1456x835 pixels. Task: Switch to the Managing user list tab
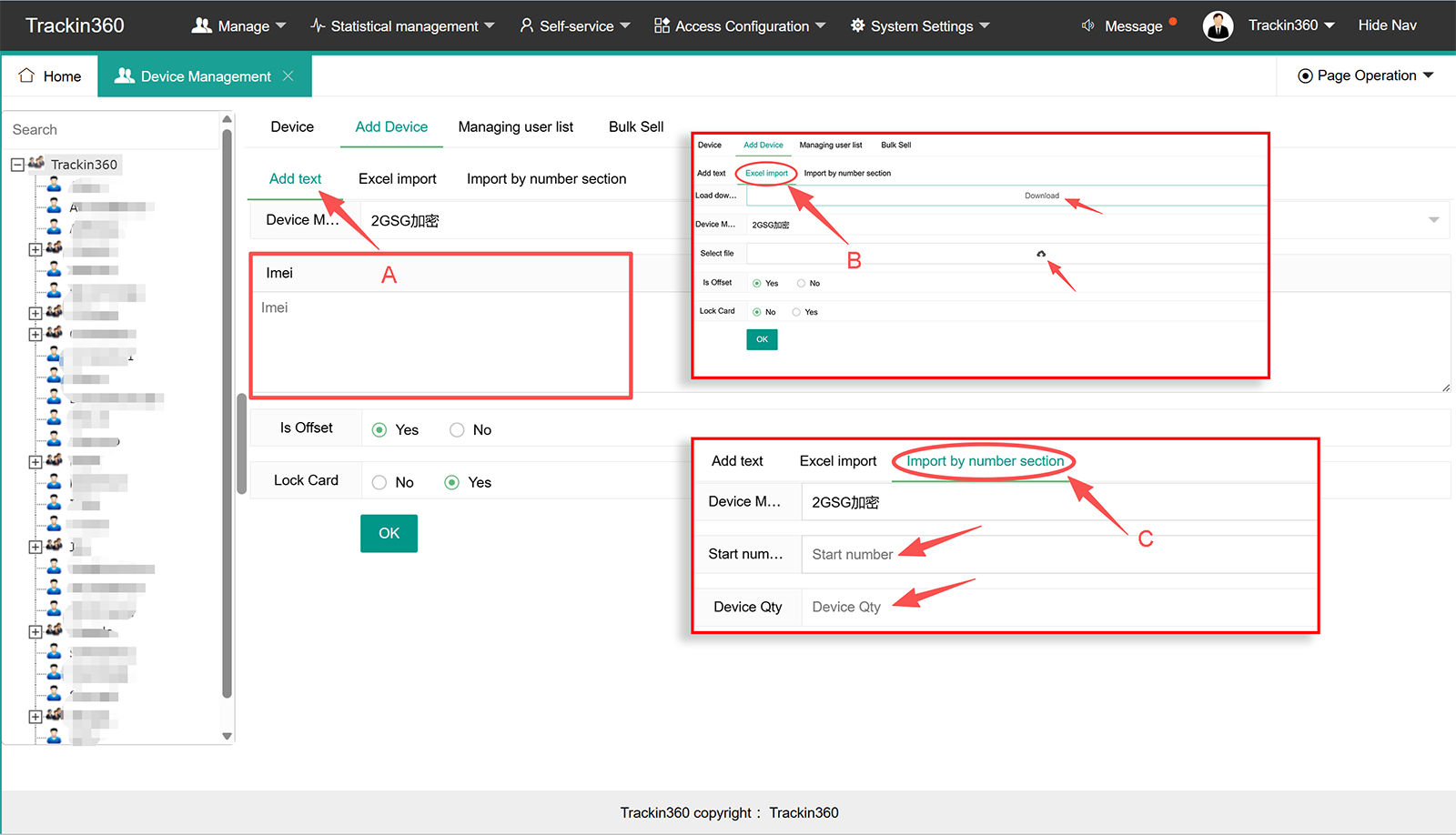click(x=515, y=127)
